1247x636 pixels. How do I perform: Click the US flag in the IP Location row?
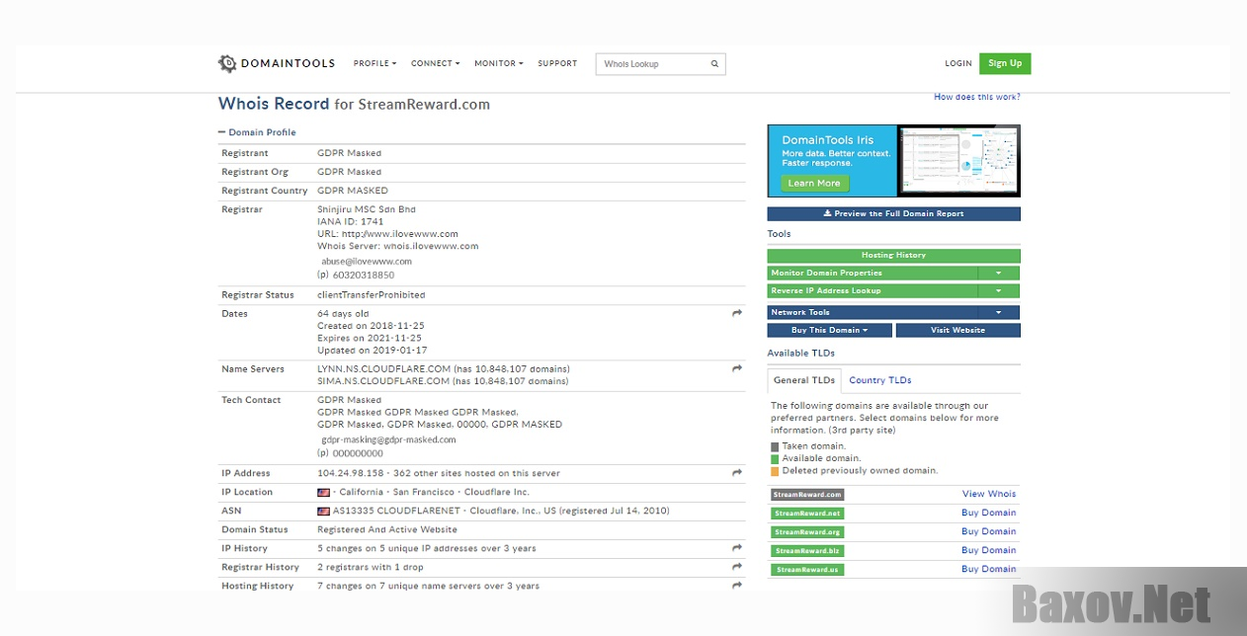pos(324,492)
